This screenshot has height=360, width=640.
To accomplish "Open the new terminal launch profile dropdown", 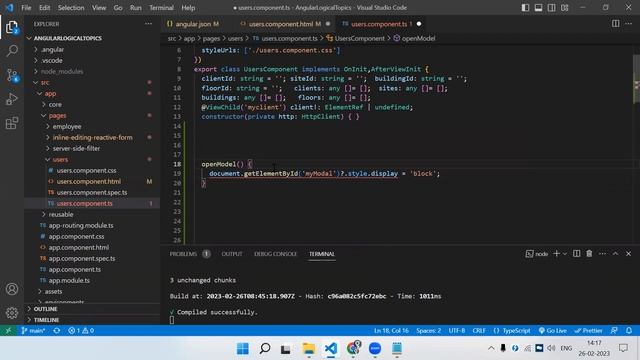I will [x=565, y=254].
